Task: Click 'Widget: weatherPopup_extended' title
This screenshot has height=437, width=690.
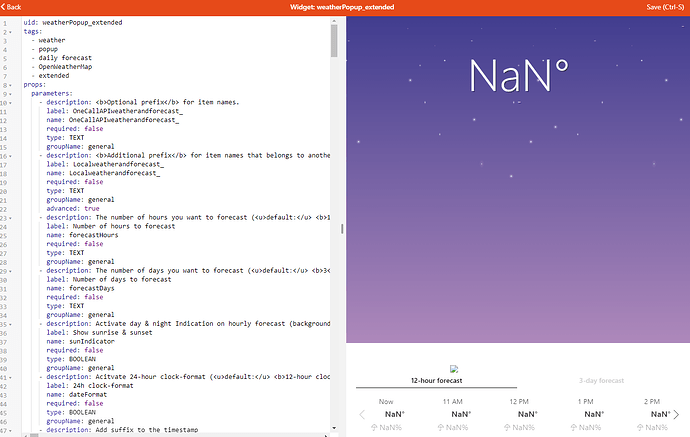Action: [x=342, y=7]
